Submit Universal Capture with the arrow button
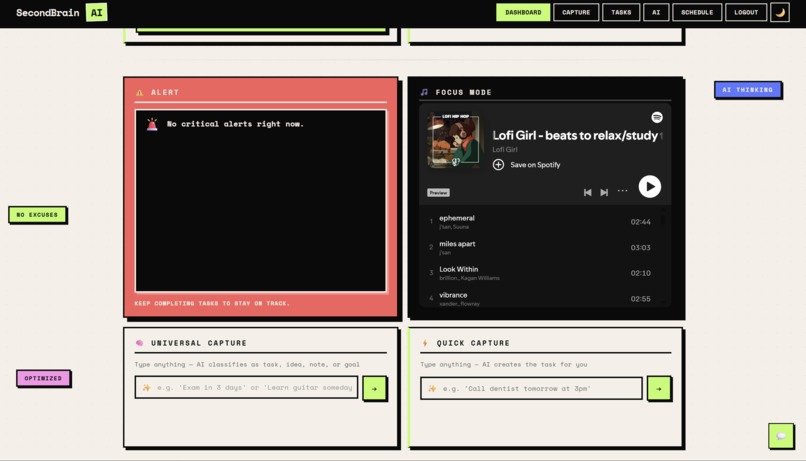 [374, 389]
